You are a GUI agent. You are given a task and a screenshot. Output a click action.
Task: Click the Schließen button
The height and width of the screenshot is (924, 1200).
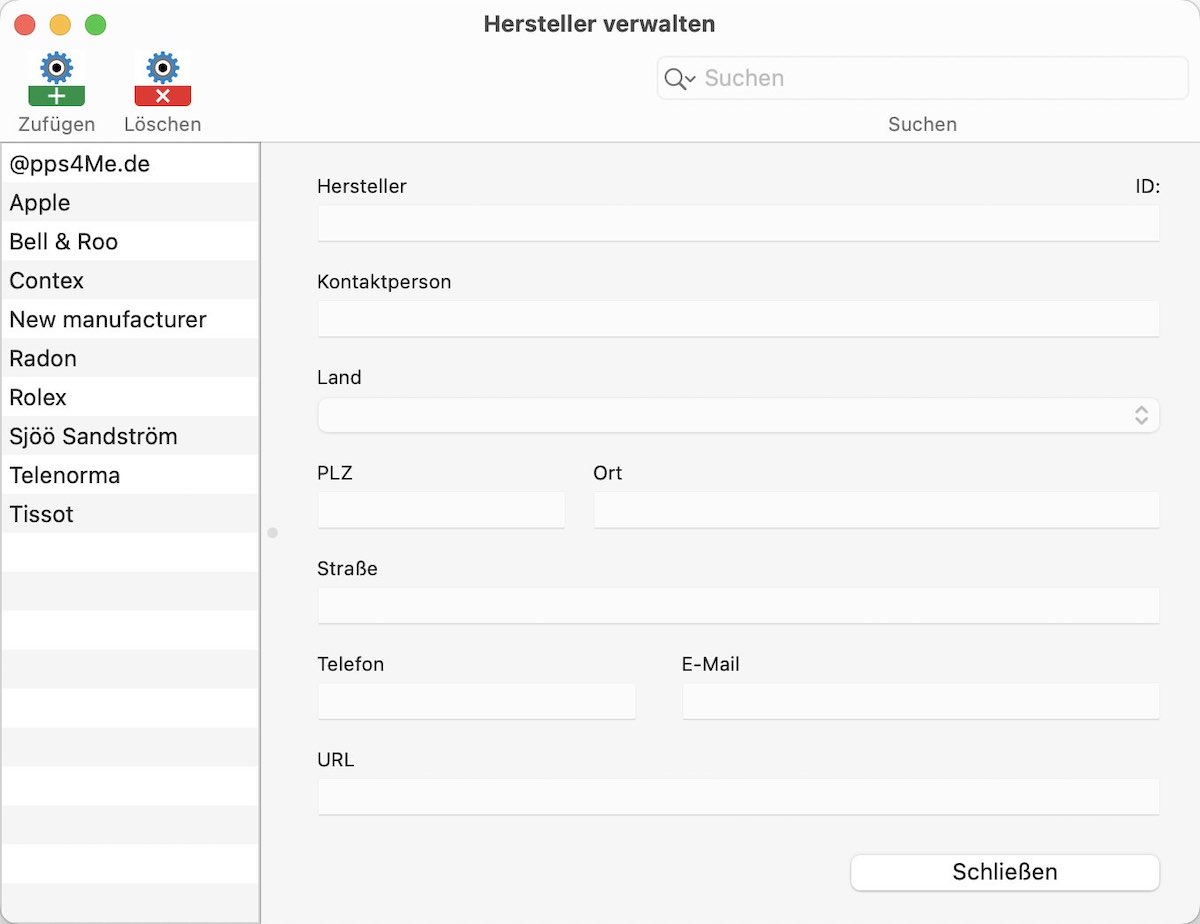(x=1005, y=872)
